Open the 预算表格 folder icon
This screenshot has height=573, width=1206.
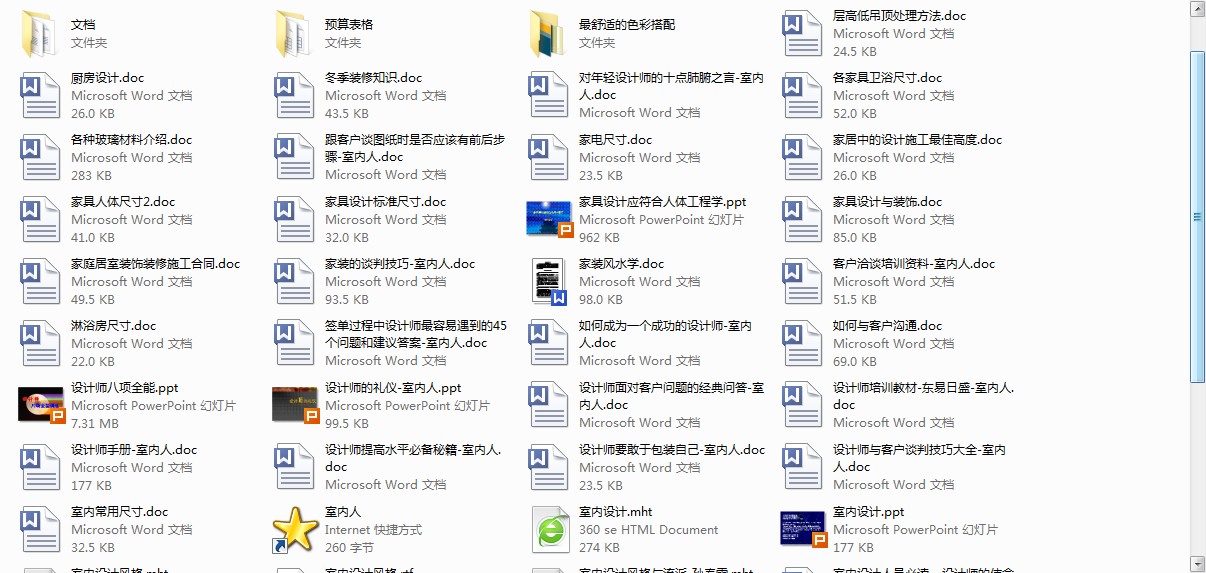(295, 34)
